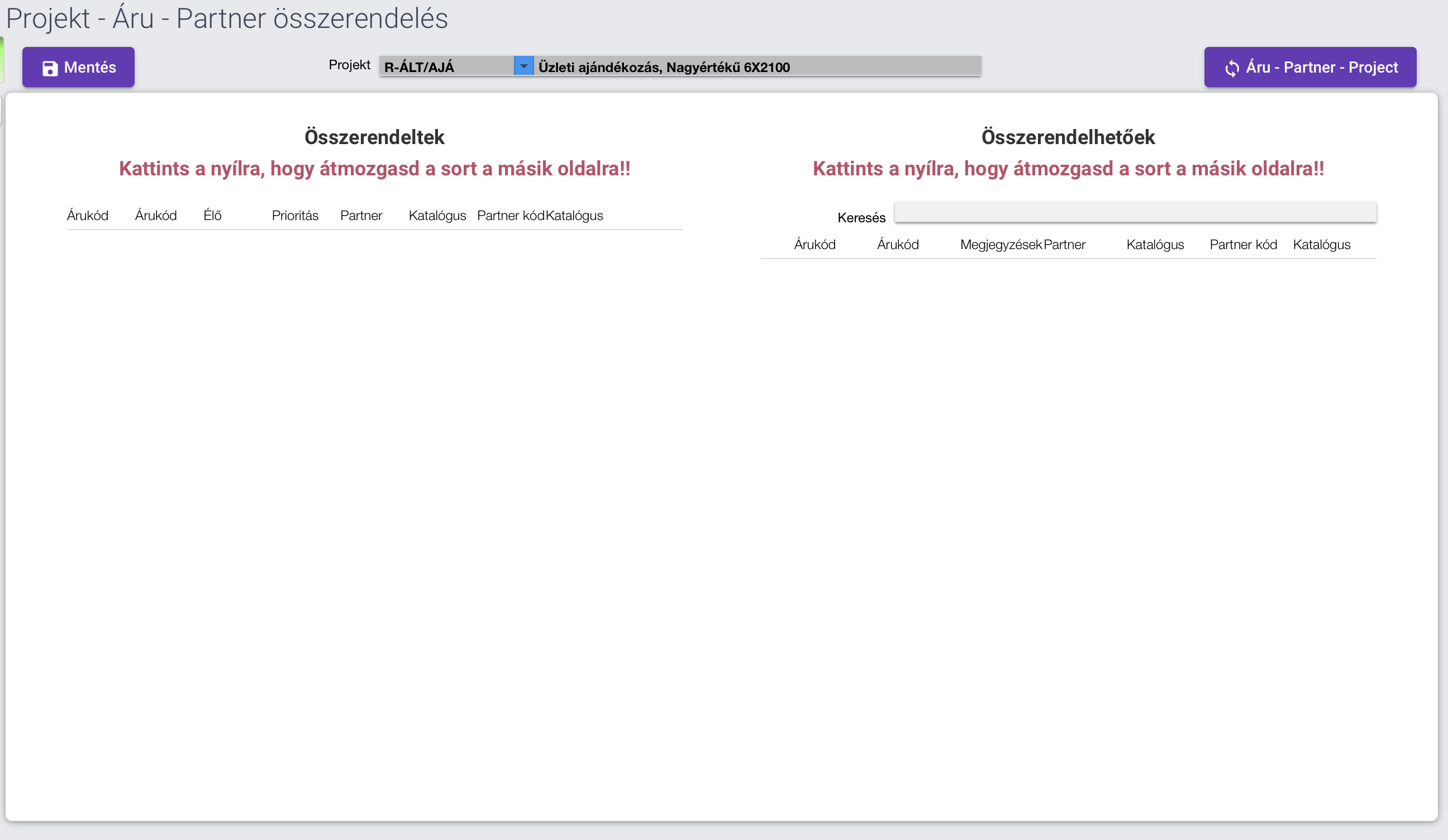Open the Áru - Partner - Project view
Image resolution: width=1448 pixels, height=840 pixels.
(1310, 67)
